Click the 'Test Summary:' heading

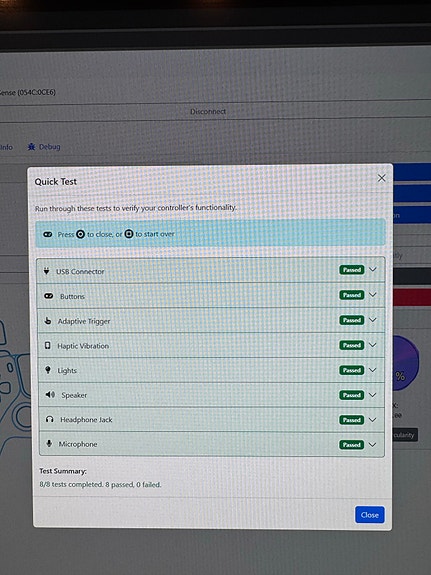(x=63, y=471)
